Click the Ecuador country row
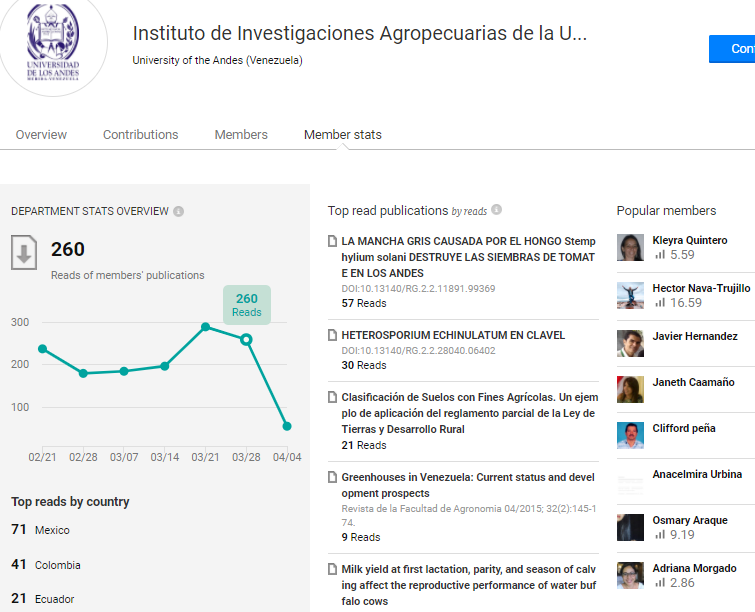This screenshot has height=612, width=755. click(x=43, y=599)
